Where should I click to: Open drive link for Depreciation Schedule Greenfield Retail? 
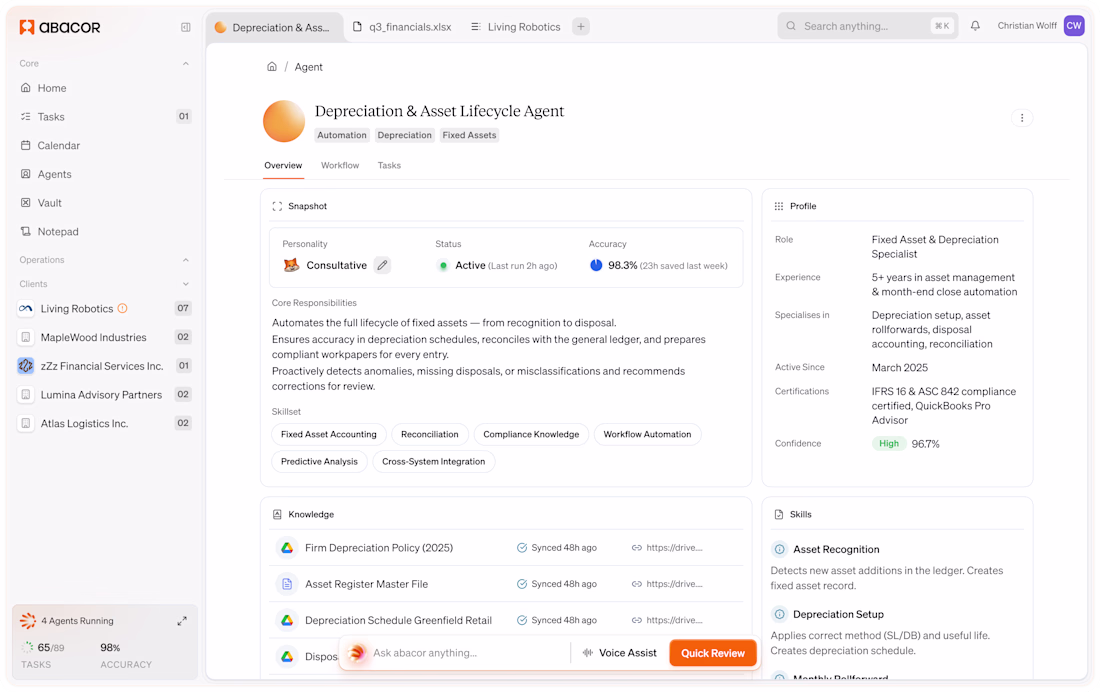pyautogui.click(x=667, y=620)
